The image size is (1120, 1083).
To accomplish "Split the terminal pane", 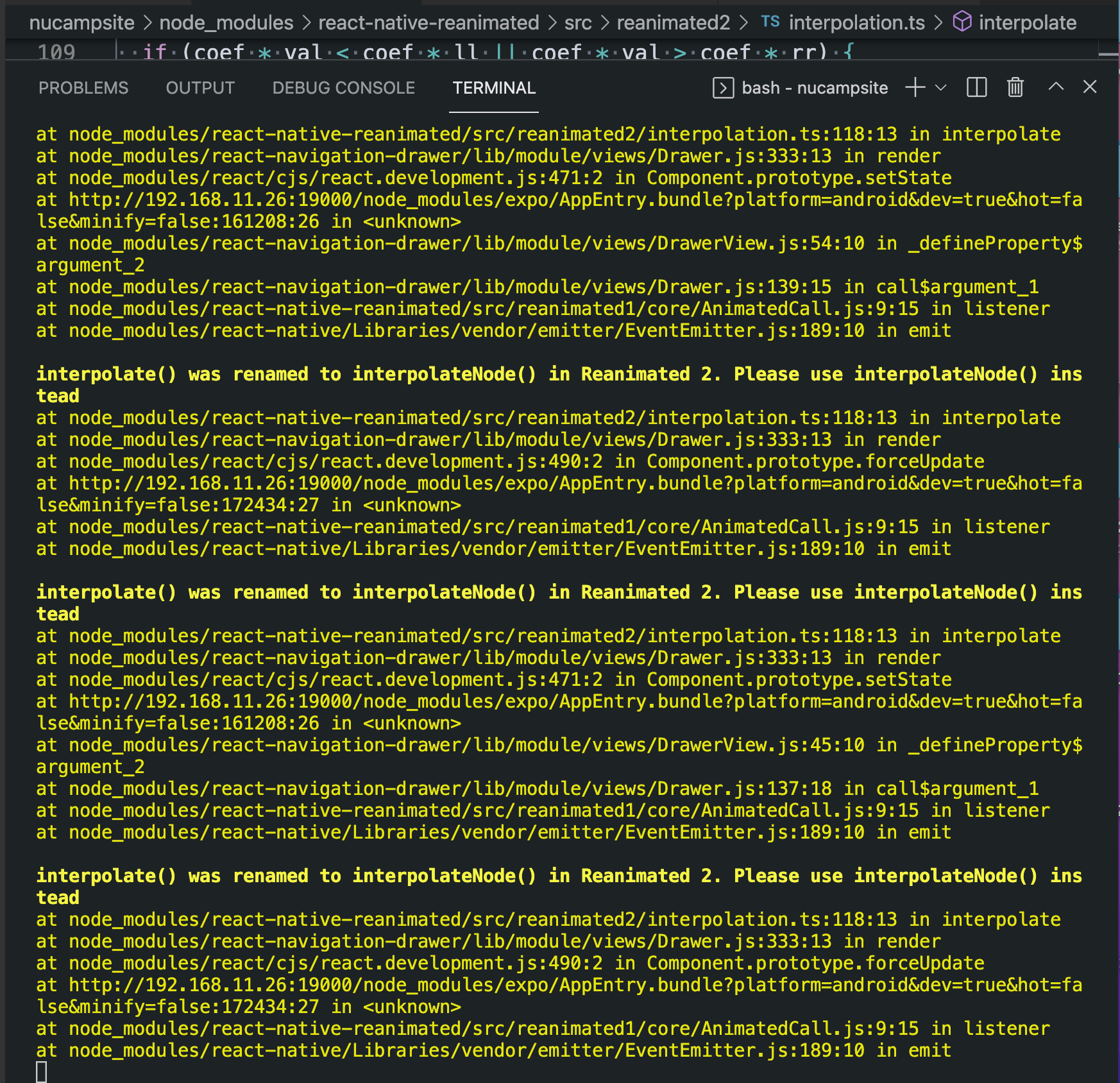I will pos(976,88).
